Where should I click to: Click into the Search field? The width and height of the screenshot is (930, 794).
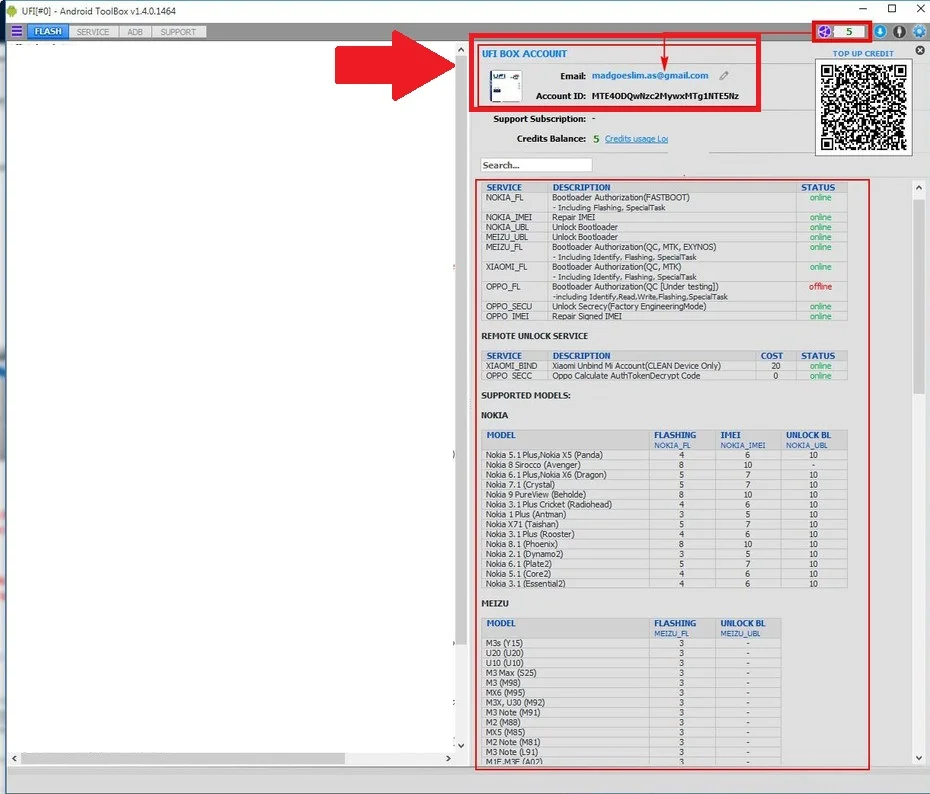pyautogui.click(x=536, y=165)
